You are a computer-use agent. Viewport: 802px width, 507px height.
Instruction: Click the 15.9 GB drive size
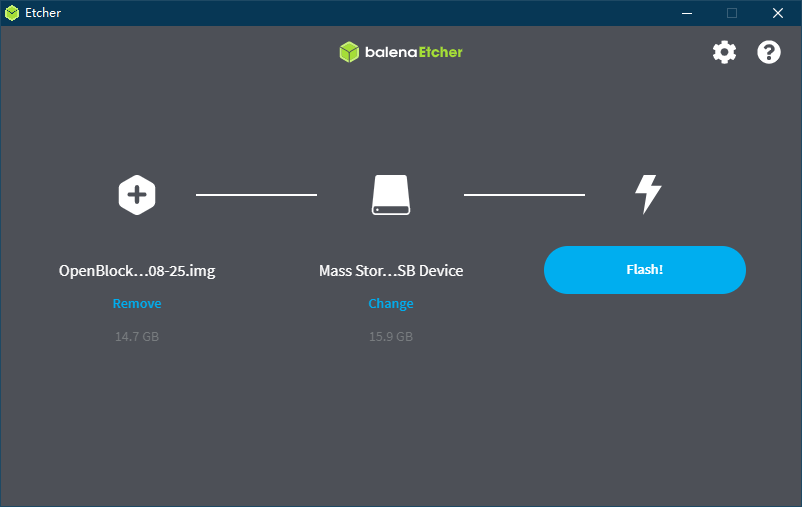coord(391,337)
